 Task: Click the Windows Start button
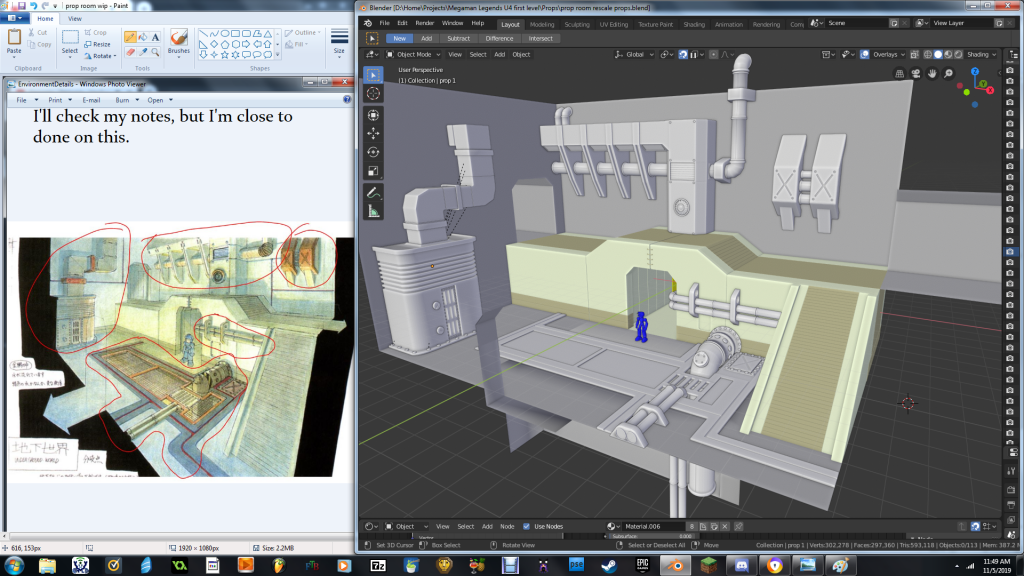(14, 565)
